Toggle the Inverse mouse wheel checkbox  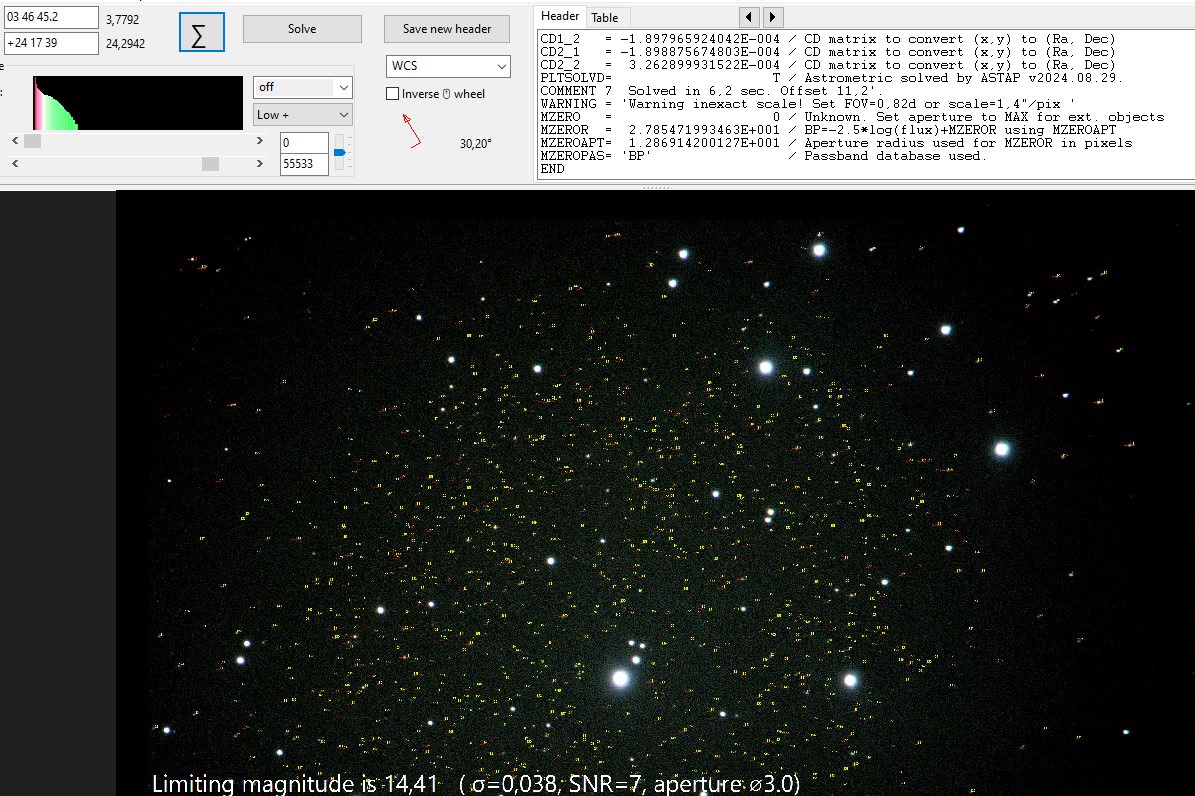coord(392,94)
